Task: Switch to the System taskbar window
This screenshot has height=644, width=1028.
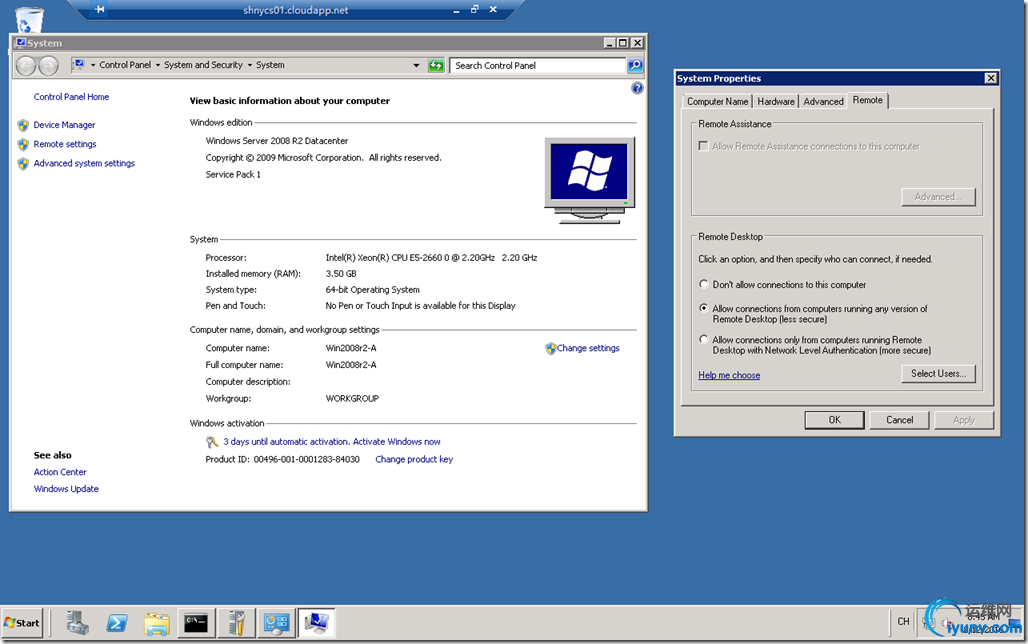Action: (316, 623)
